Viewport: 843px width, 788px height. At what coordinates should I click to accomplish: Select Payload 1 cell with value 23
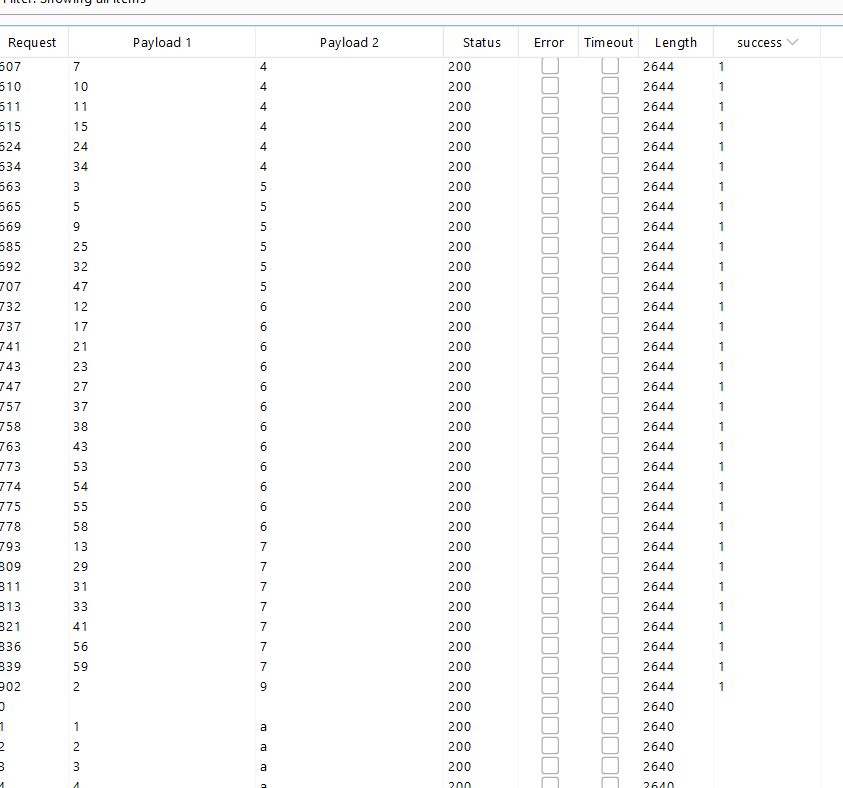click(81, 367)
